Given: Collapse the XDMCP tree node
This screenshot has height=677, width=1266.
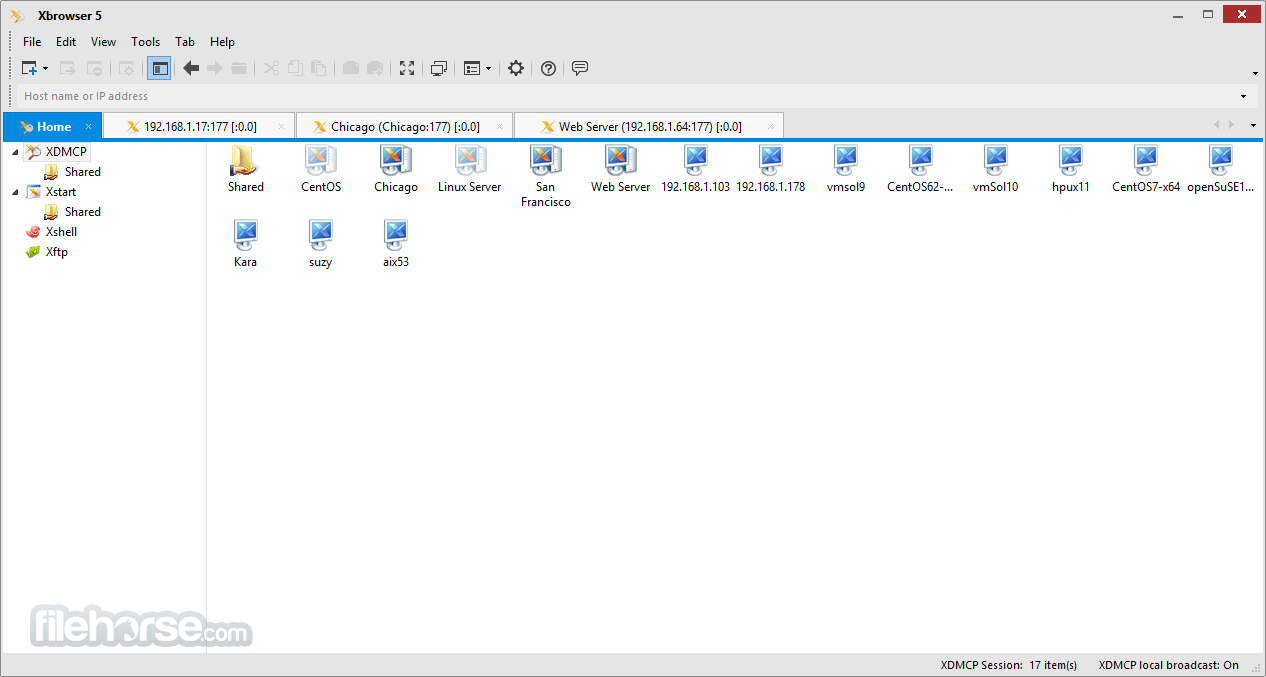Looking at the screenshot, I should coord(15,152).
